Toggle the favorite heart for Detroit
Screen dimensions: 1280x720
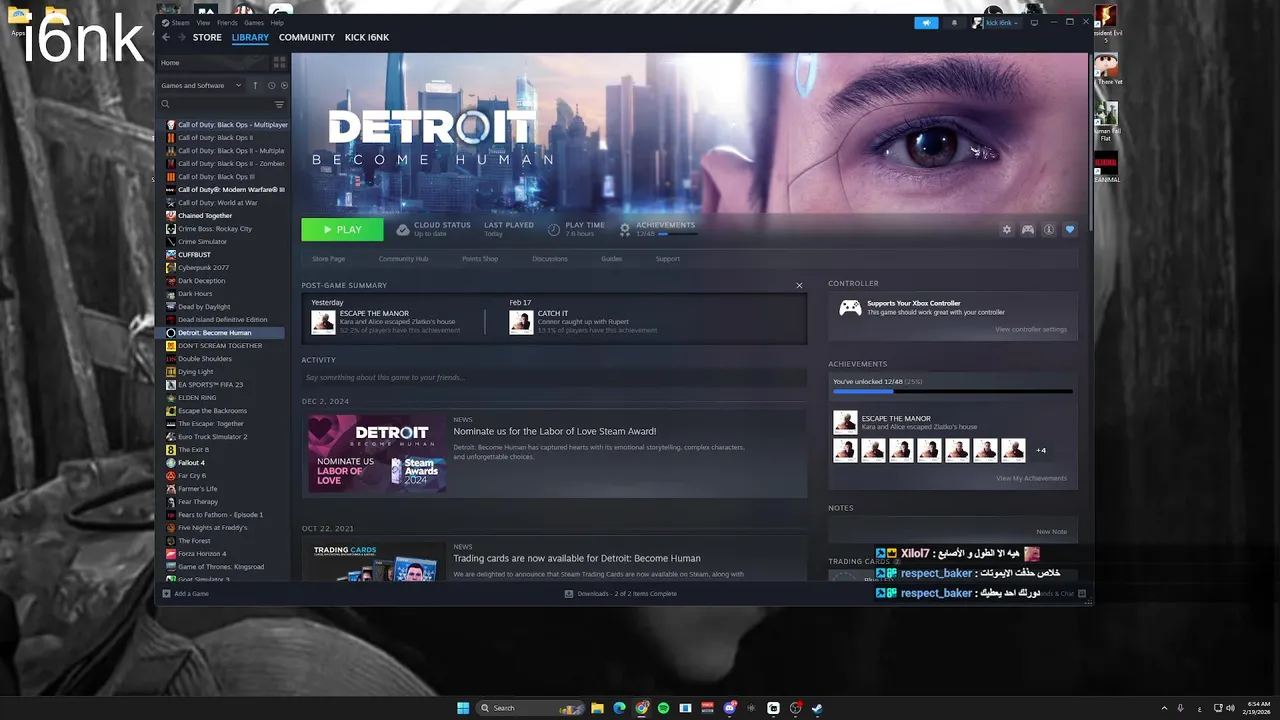(x=1070, y=230)
